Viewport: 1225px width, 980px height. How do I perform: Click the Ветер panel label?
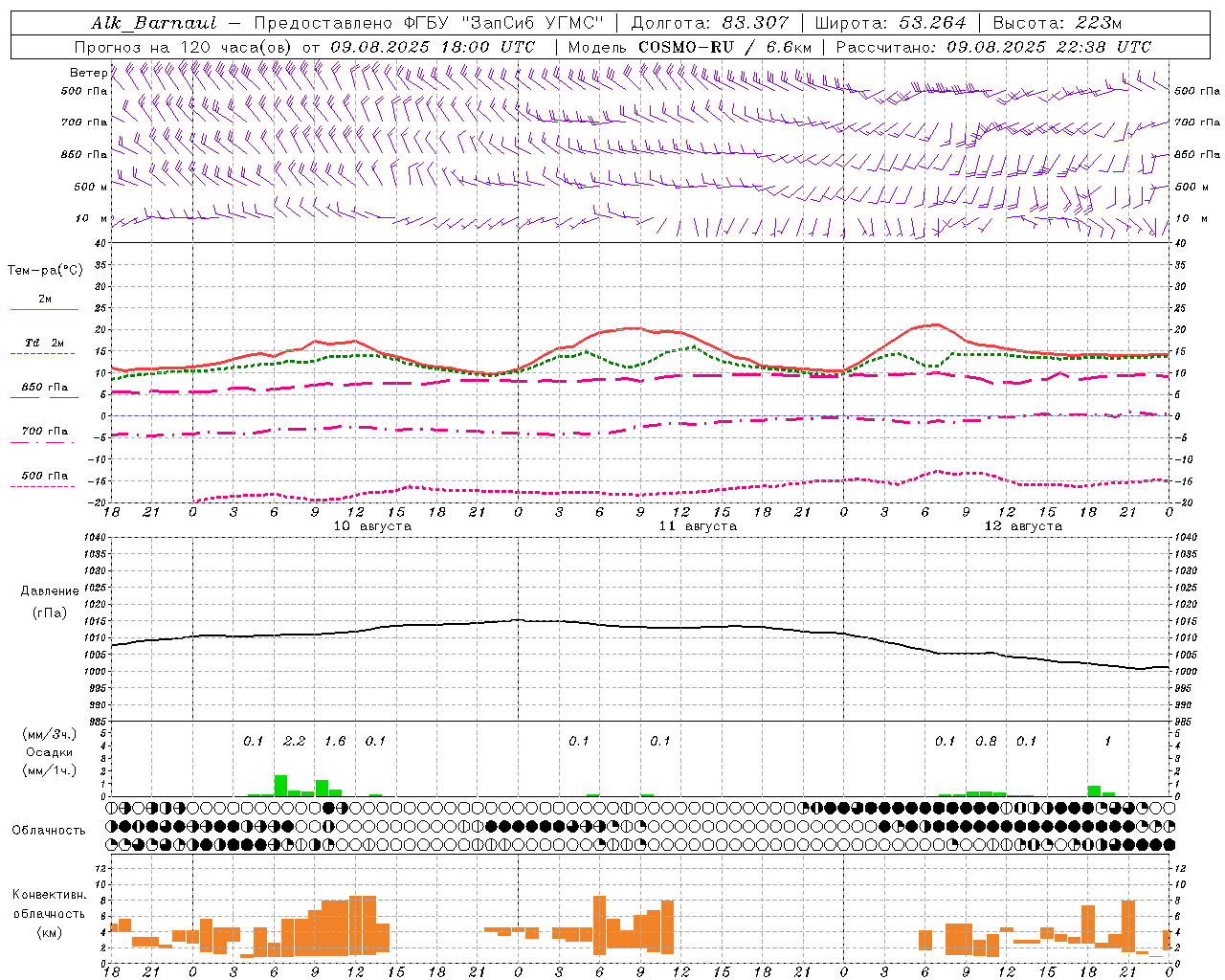point(88,73)
